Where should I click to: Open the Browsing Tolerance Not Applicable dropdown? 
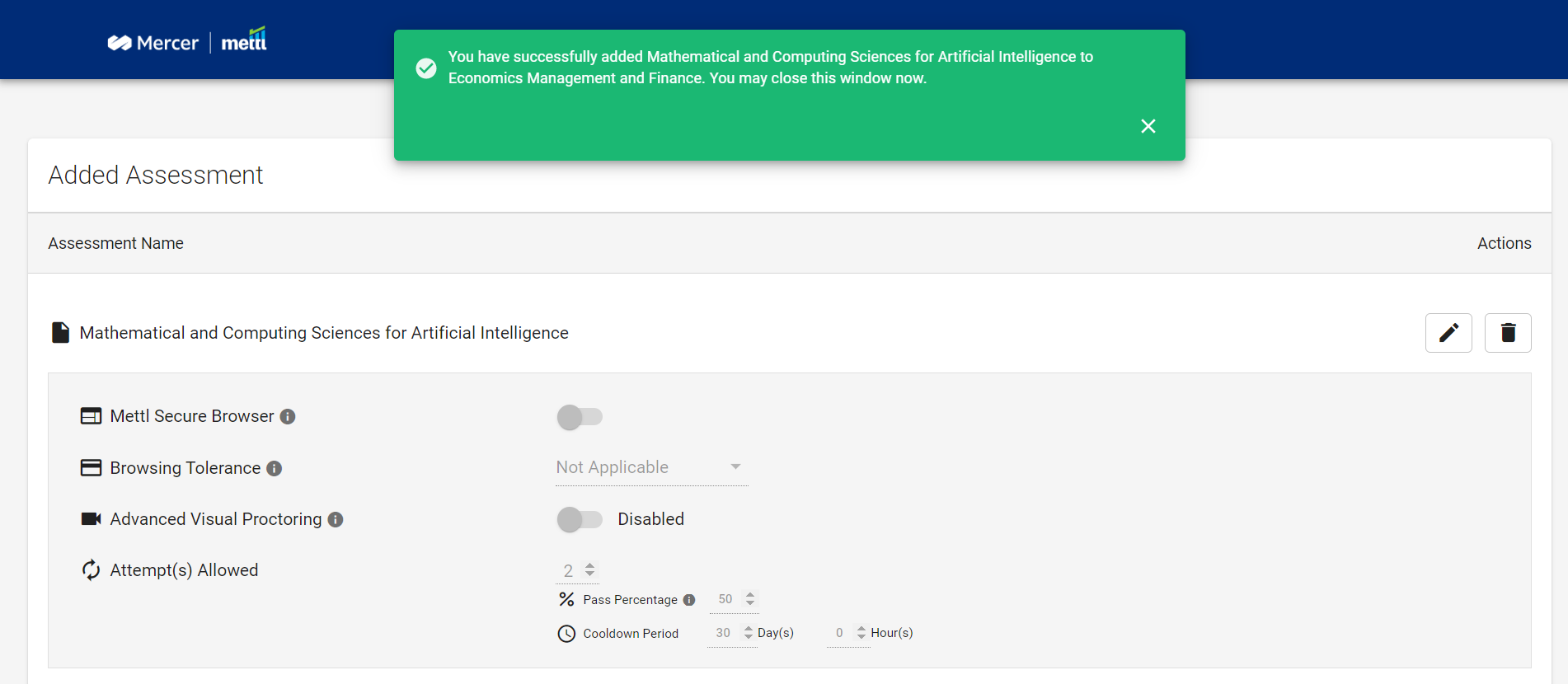(652, 467)
